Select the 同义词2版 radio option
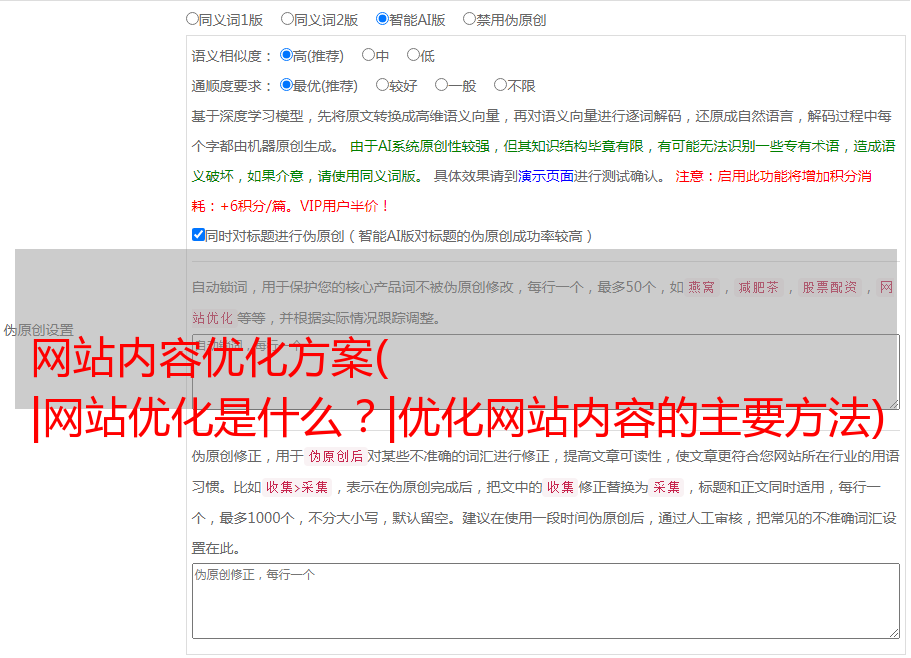The height and width of the screenshot is (658, 911). [x=287, y=19]
